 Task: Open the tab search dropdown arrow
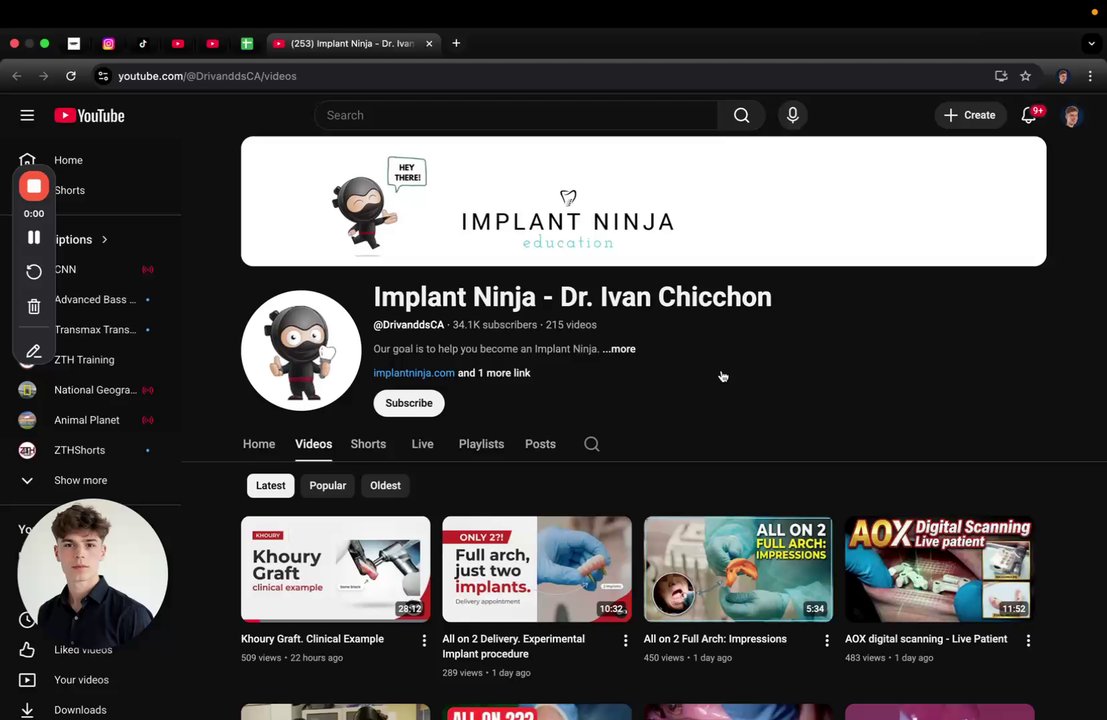1091,44
